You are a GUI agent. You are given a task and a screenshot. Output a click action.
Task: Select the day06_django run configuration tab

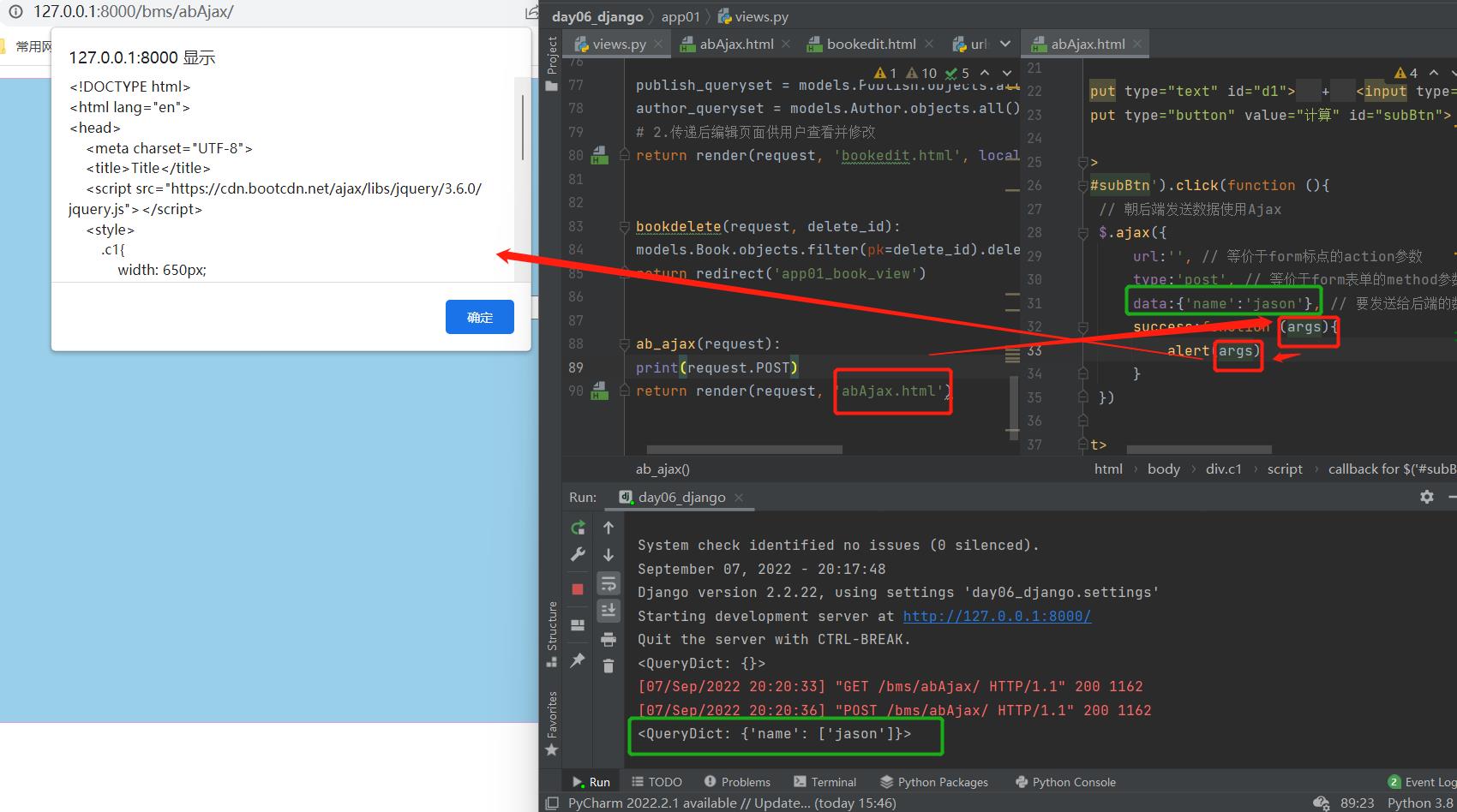point(681,497)
